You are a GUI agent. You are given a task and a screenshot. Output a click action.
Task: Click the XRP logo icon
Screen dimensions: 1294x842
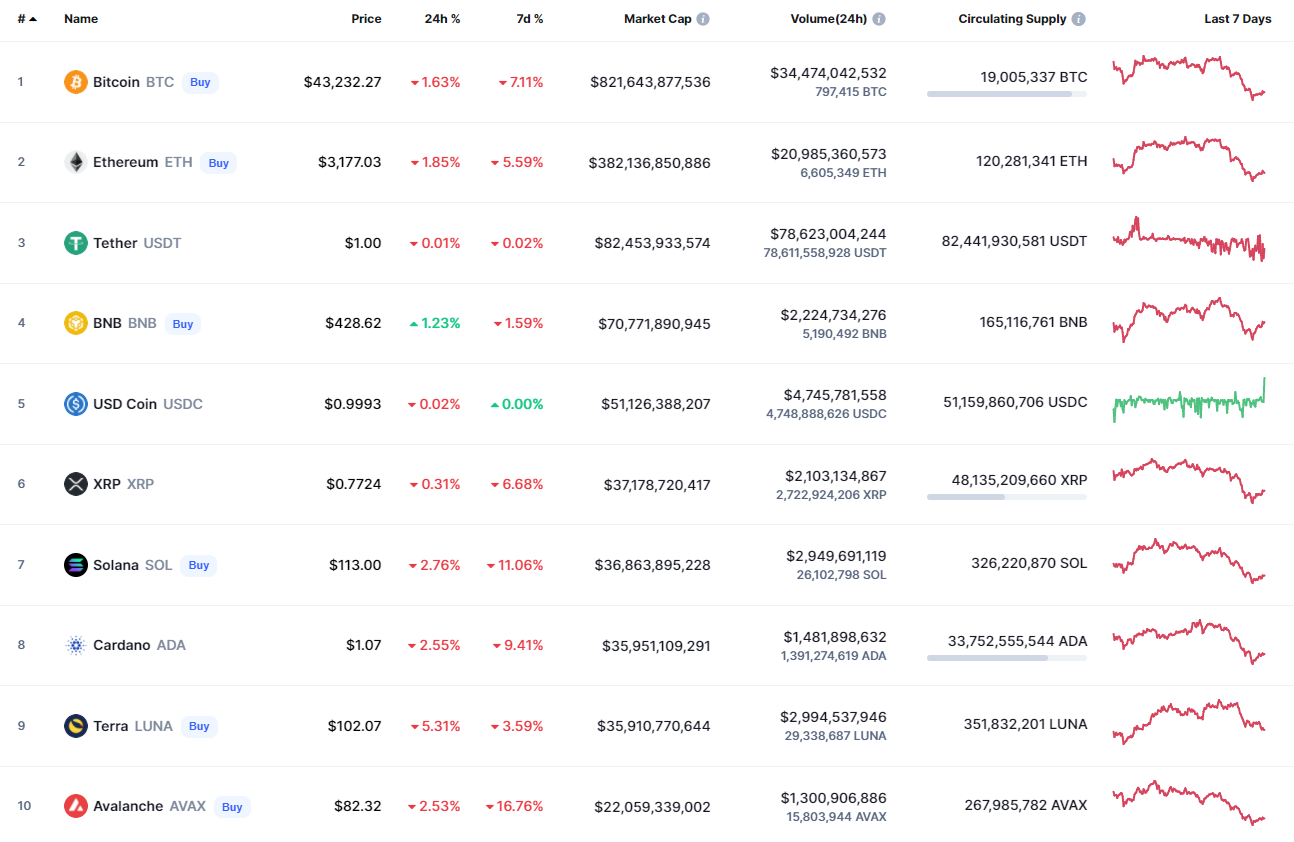pyautogui.click(x=76, y=484)
